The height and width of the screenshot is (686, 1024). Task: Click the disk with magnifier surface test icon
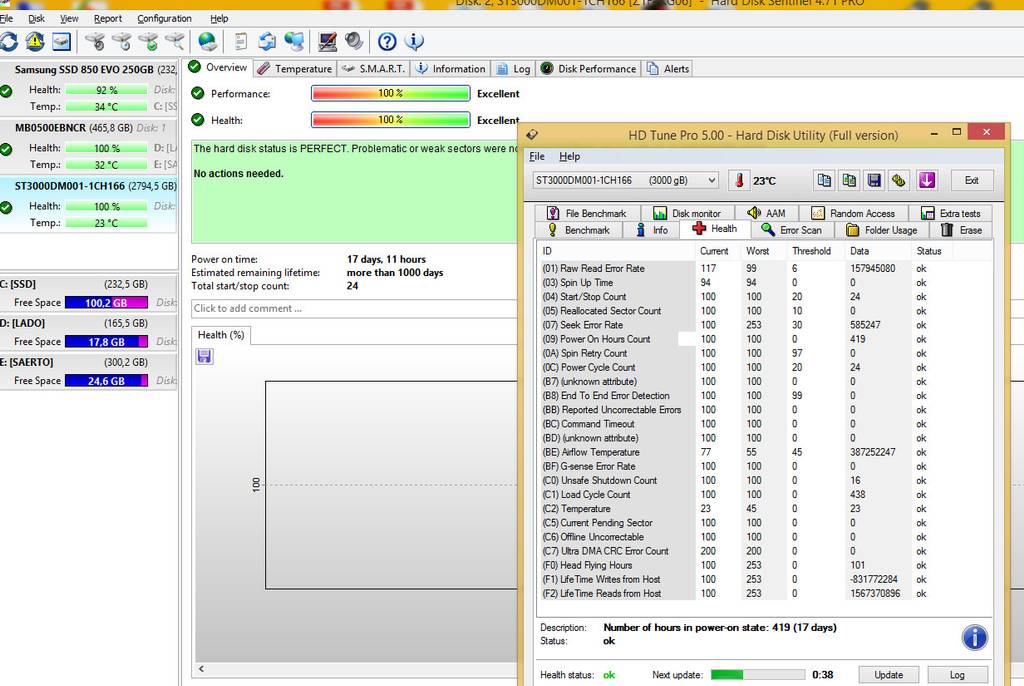(174, 42)
